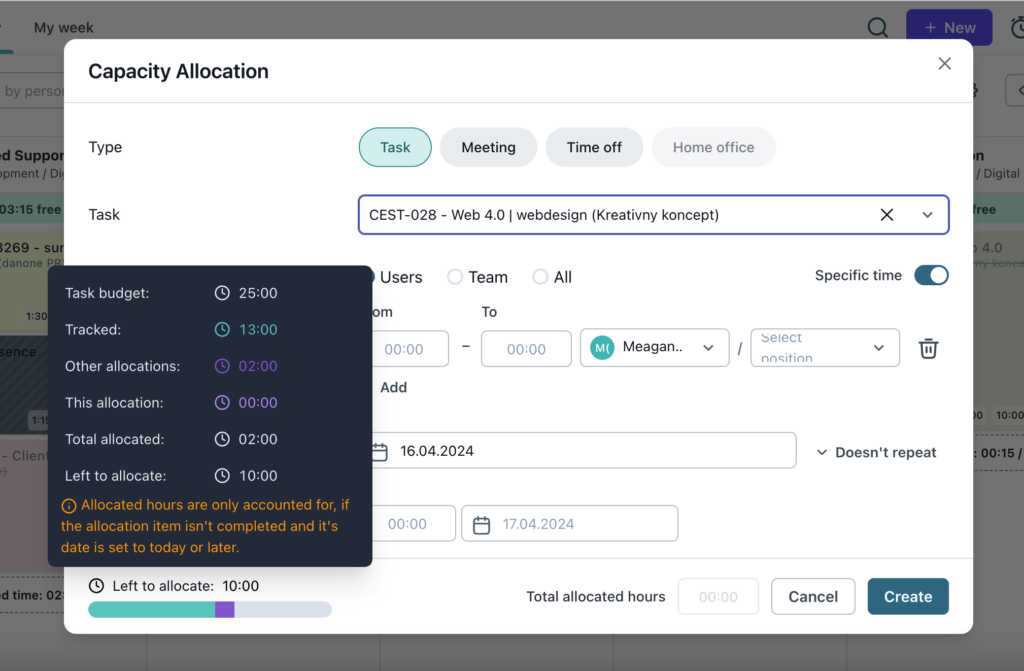Click the purple segment of progress bar
Screen dimensions: 1024x671
[x=225, y=610]
